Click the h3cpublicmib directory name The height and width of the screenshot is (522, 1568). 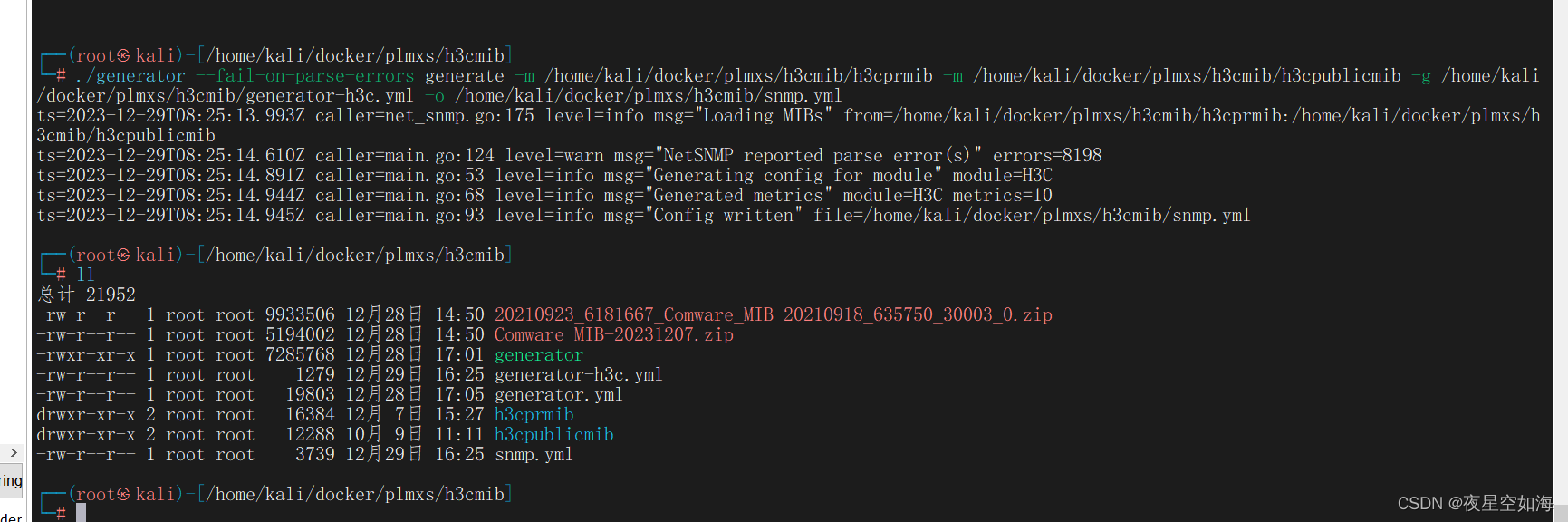pyautogui.click(x=553, y=435)
